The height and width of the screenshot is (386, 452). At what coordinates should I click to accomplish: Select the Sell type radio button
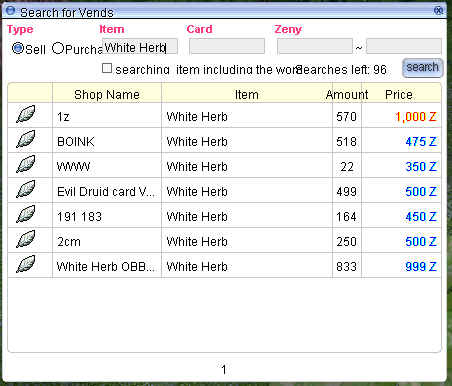tap(18, 48)
